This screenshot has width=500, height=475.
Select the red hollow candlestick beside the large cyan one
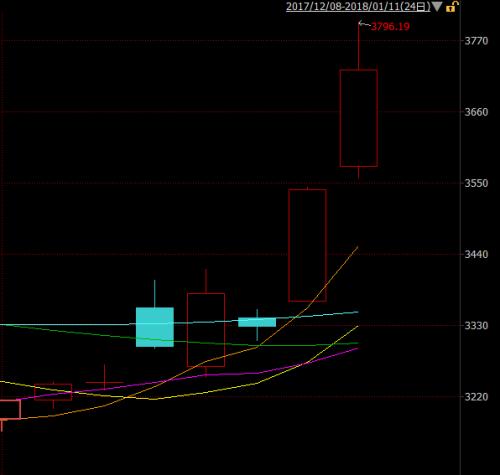pos(206,330)
